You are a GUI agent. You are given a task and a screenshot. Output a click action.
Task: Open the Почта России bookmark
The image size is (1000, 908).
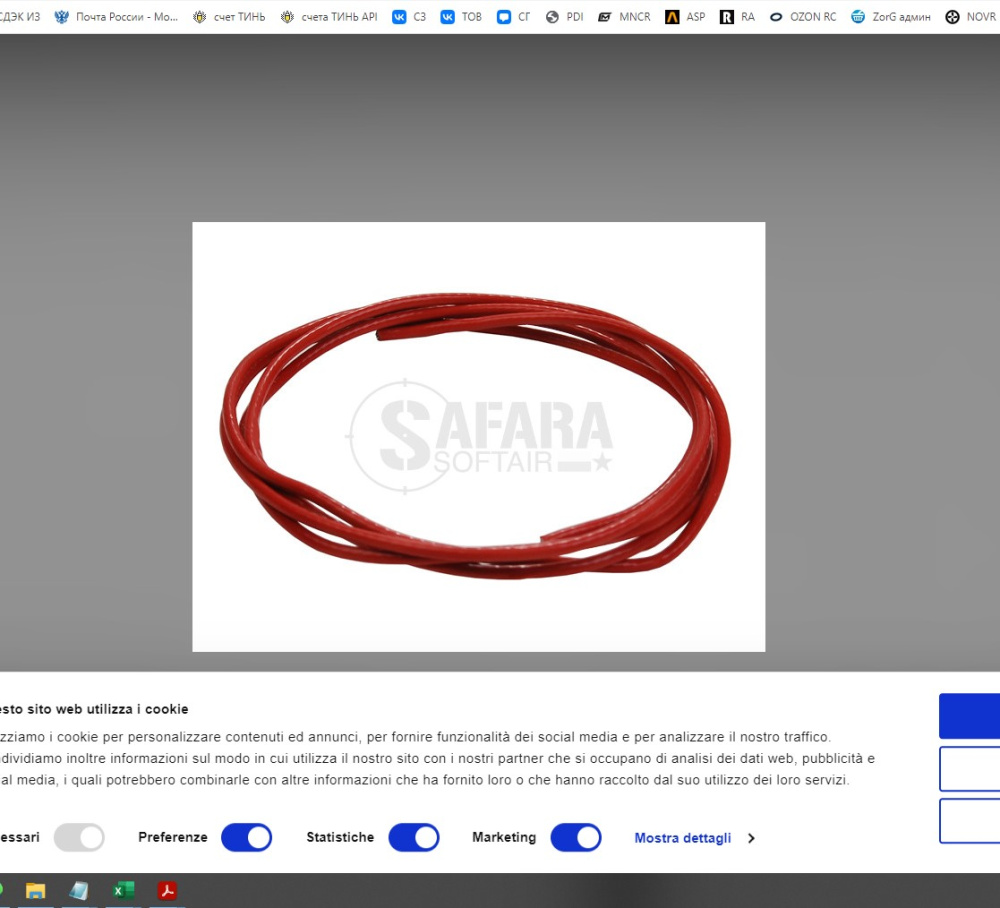click(116, 17)
